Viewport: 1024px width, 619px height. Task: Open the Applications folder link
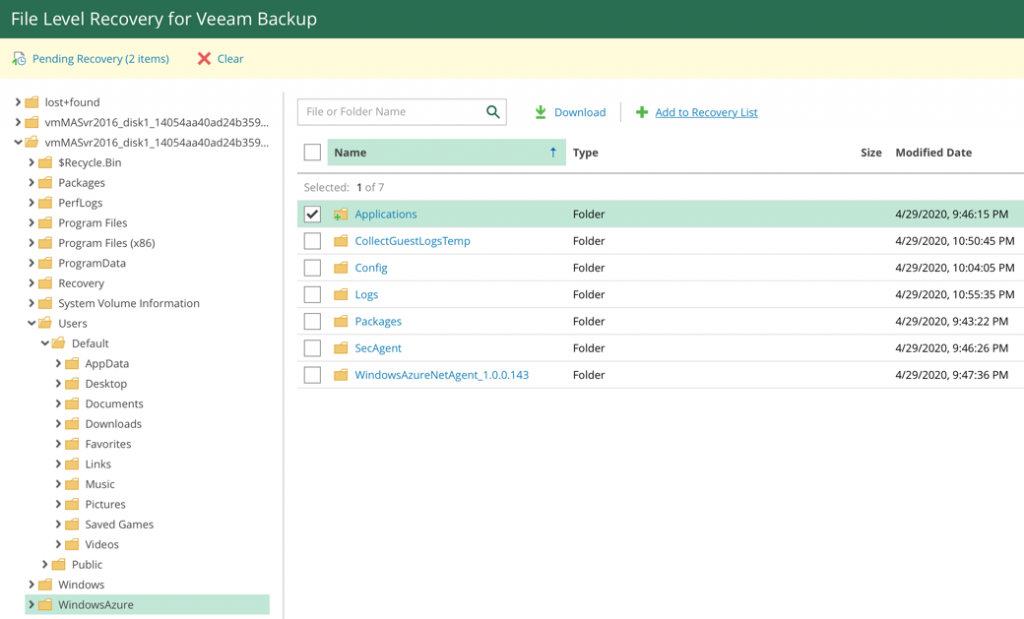[385, 214]
